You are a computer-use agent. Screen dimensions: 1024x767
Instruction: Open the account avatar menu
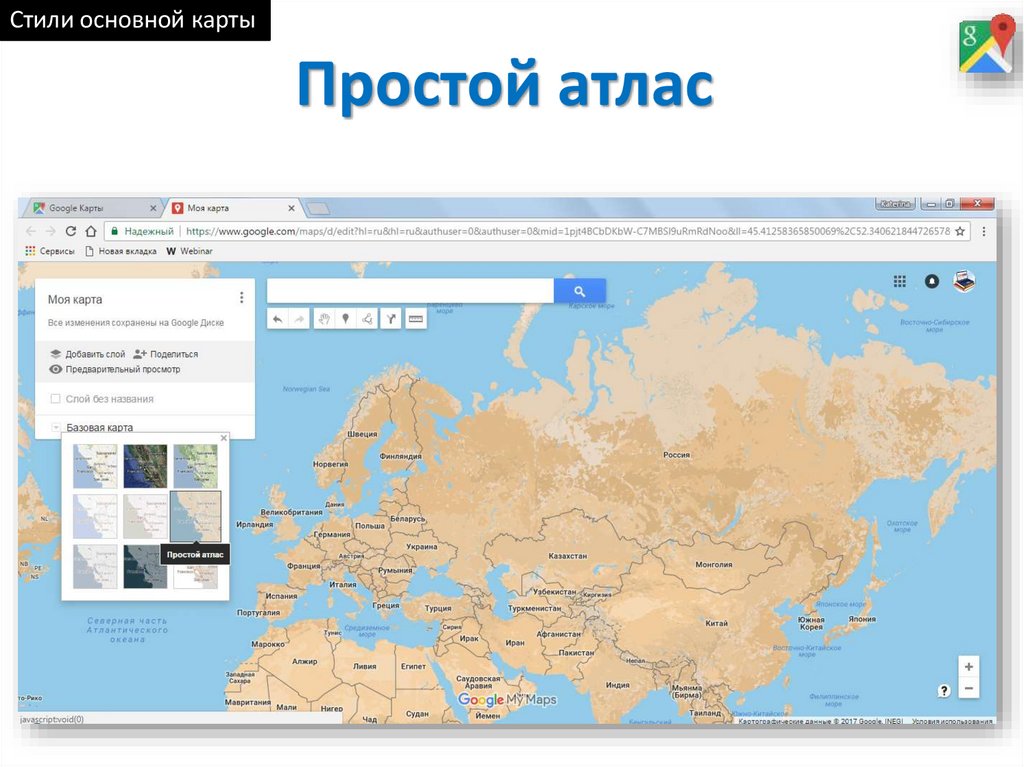click(964, 281)
